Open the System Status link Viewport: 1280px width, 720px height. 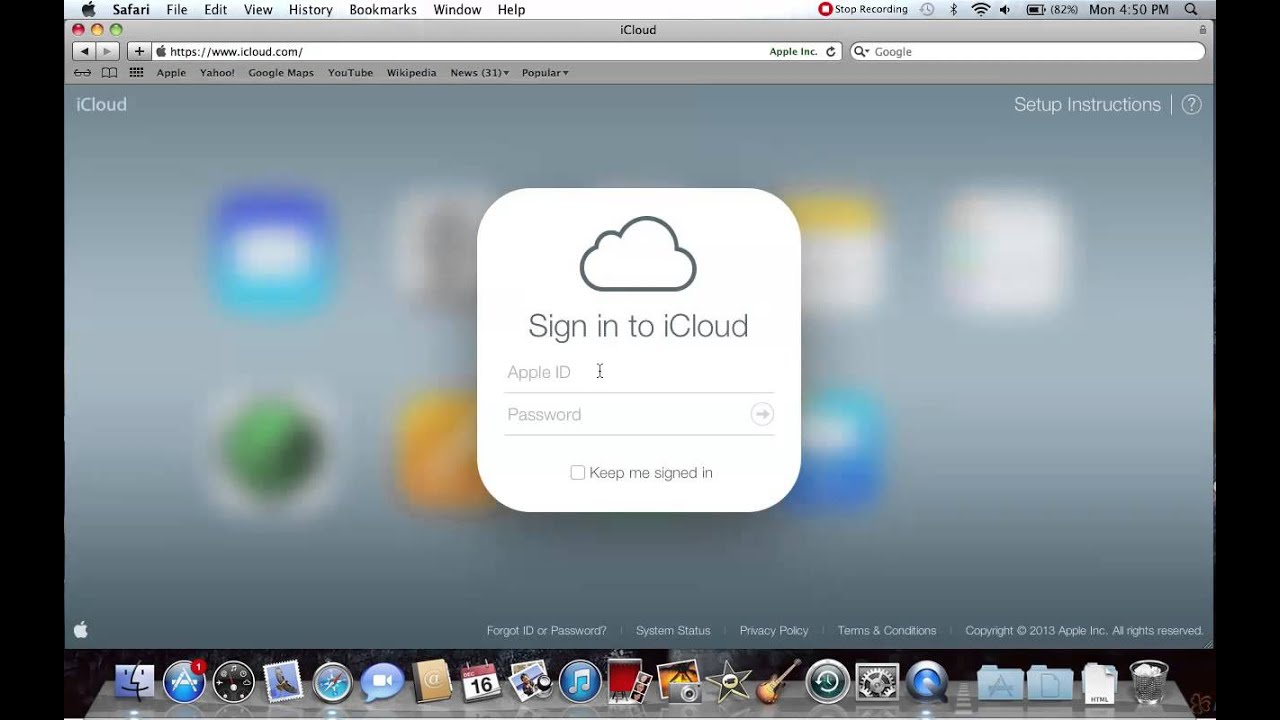tap(673, 631)
